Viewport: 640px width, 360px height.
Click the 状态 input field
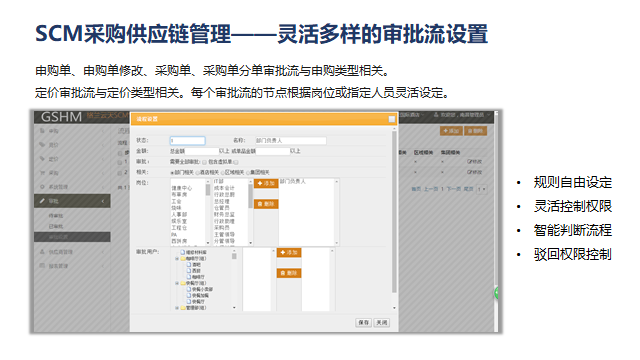pos(187,140)
